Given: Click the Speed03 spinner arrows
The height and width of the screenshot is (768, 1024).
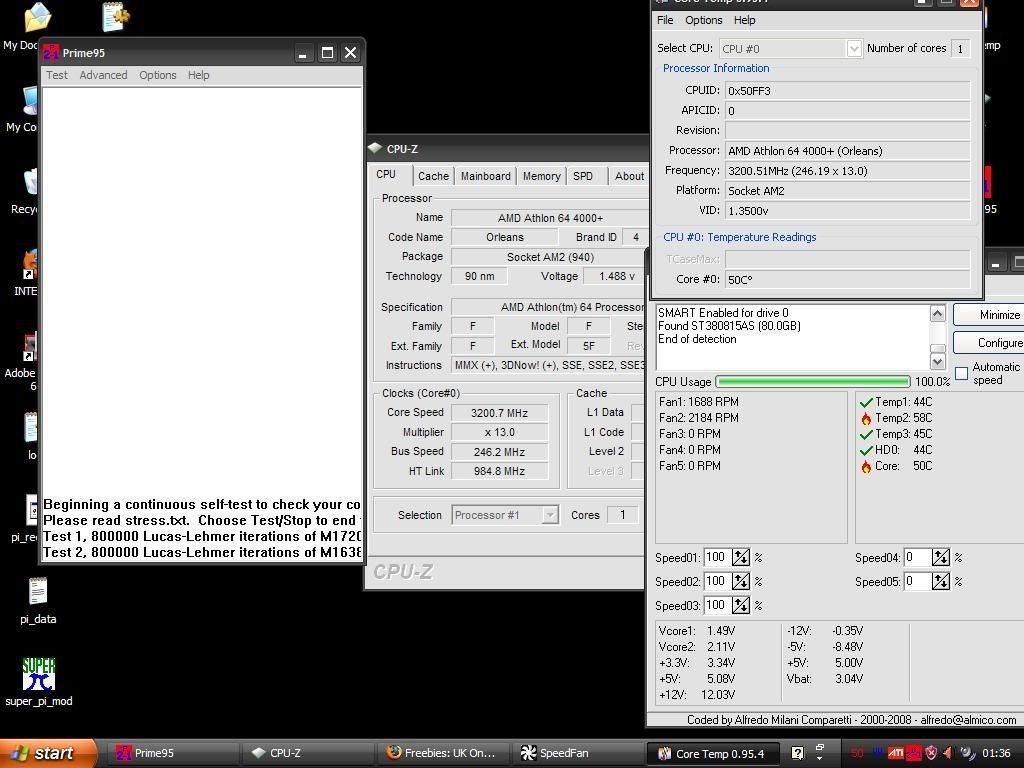Looking at the screenshot, I should point(741,605).
